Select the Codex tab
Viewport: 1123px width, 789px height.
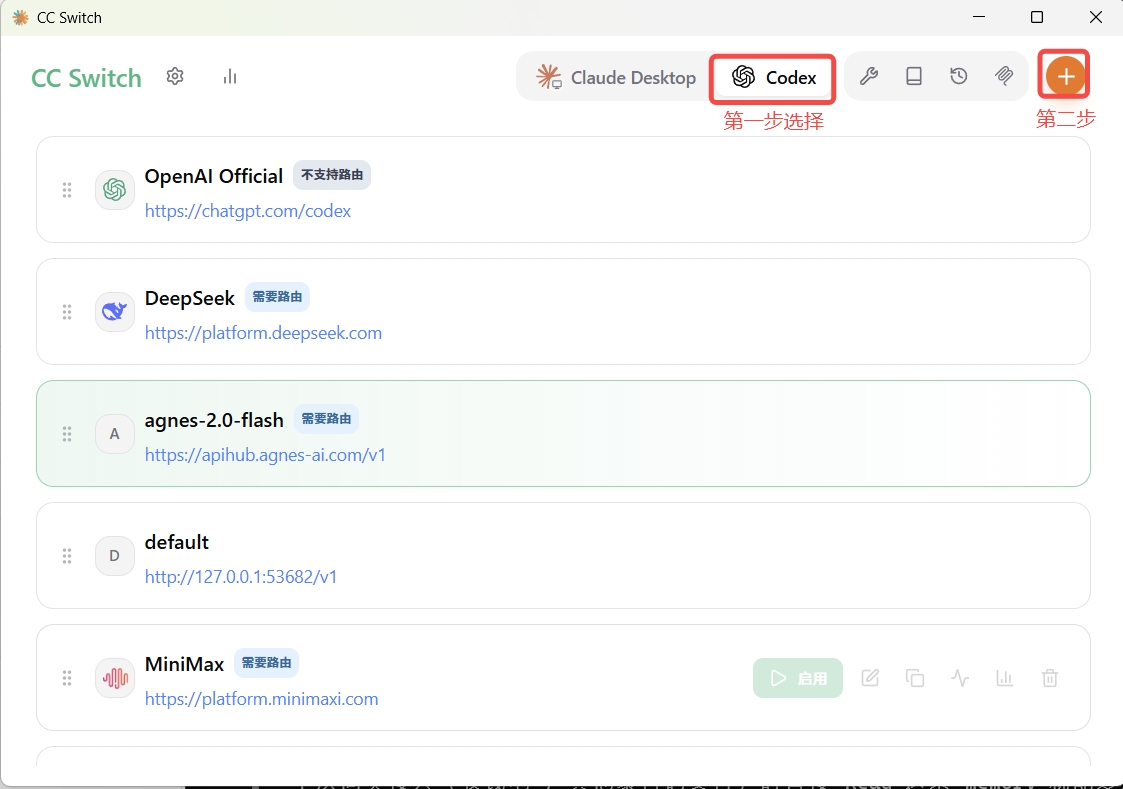[773, 77]
